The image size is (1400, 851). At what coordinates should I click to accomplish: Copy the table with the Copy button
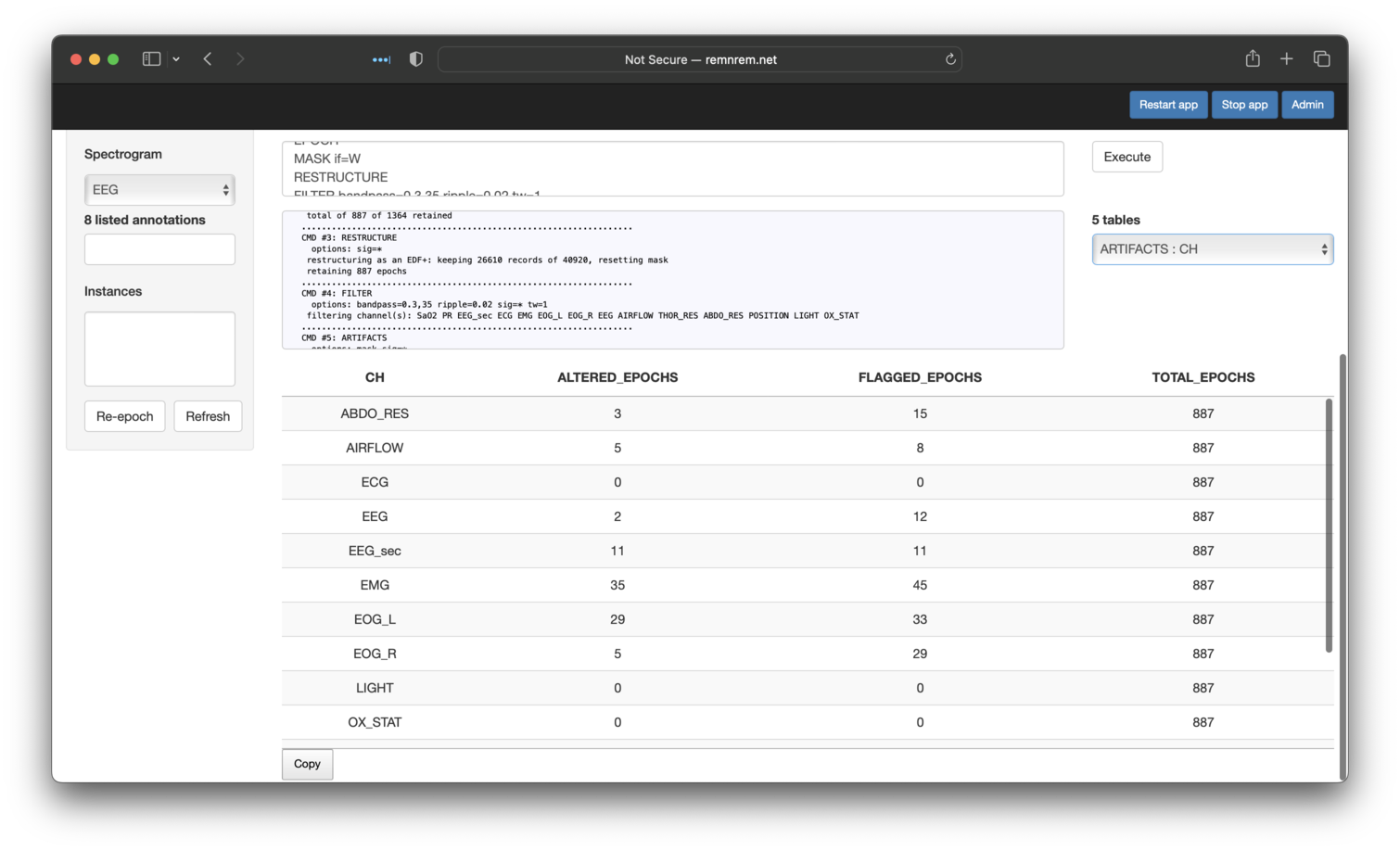[307, 764]
